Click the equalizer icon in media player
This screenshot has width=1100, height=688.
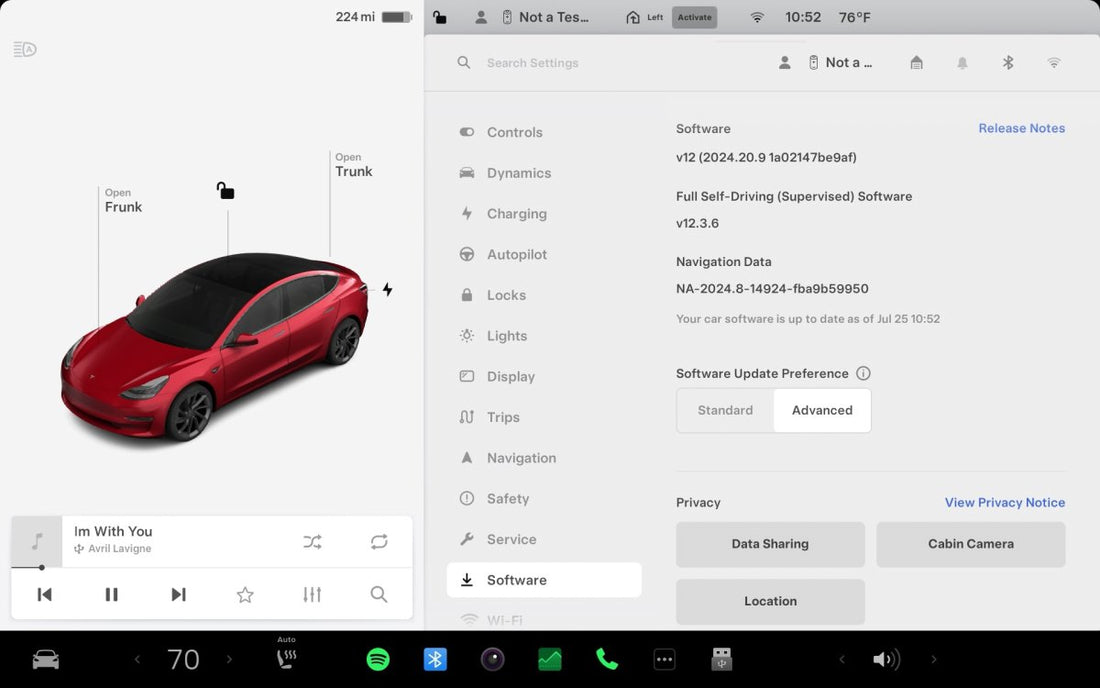(x=312, y=594)
